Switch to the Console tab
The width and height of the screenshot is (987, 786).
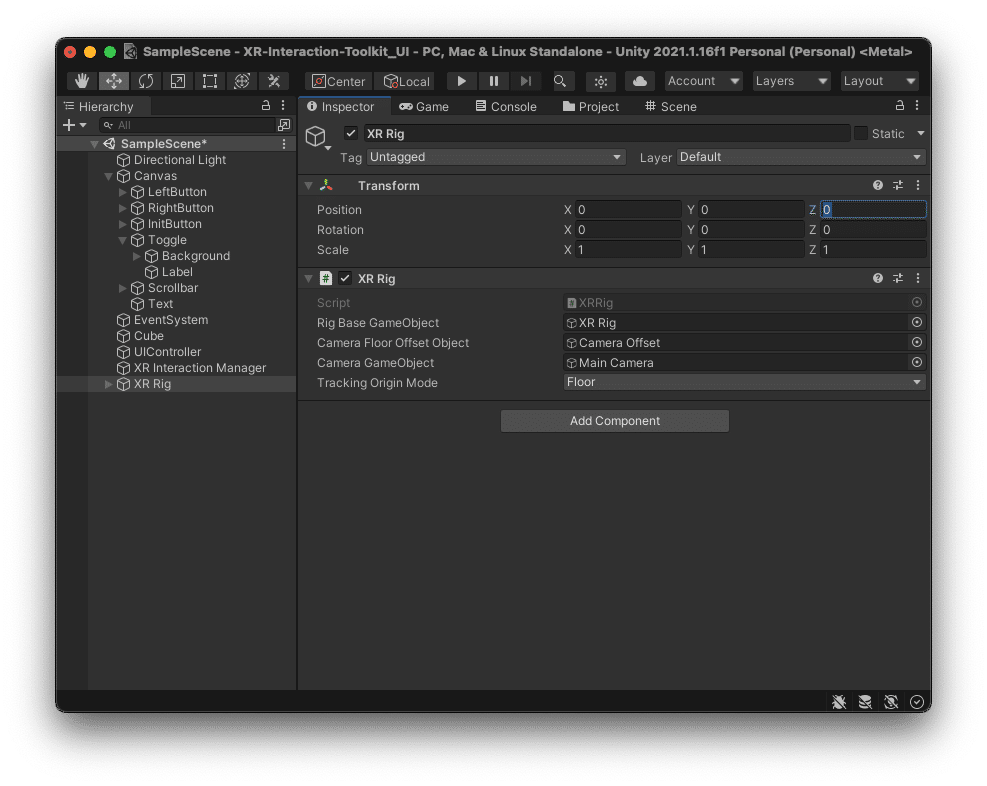[507, 106]
